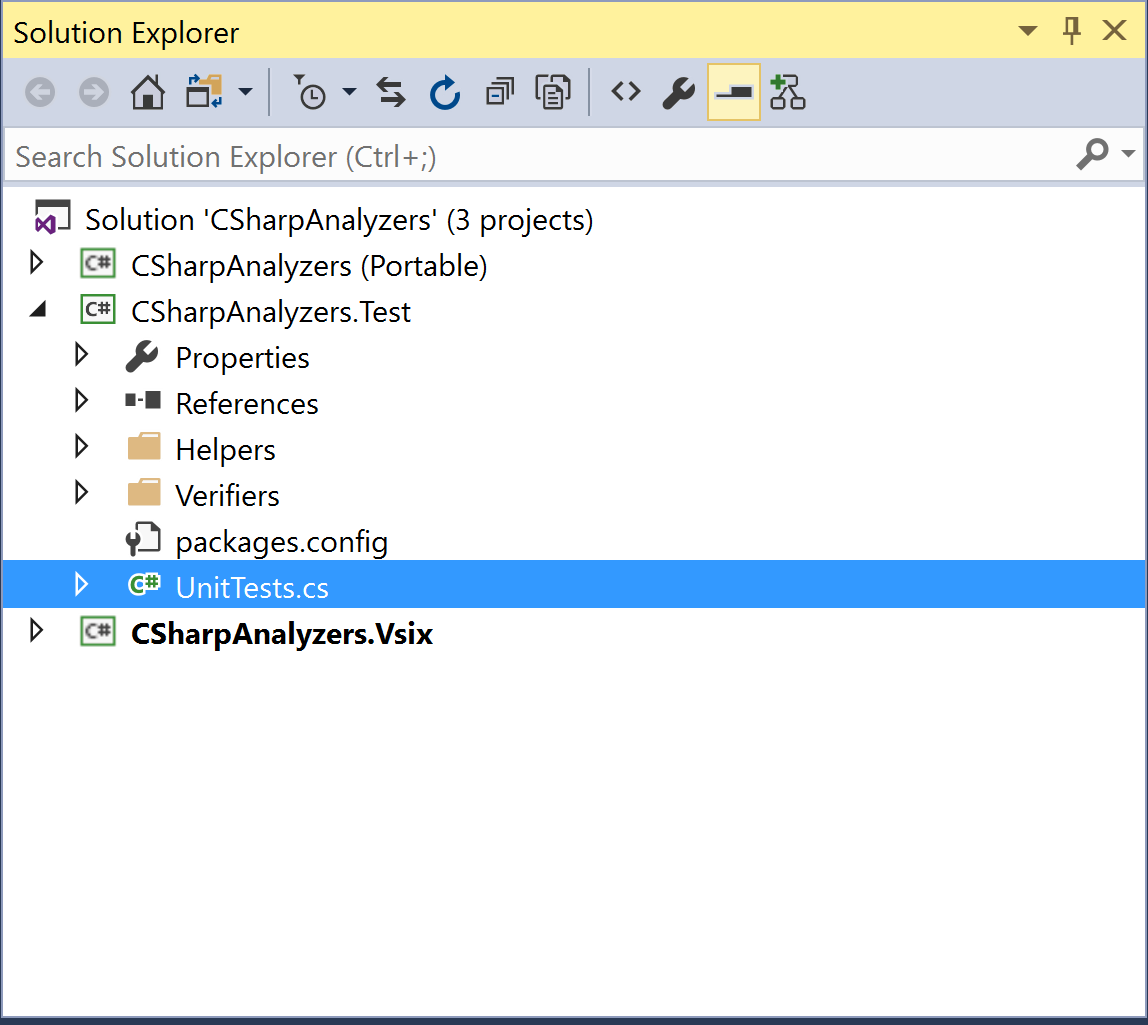1148x1025 pixels.
Task: Select the Helpers folder
Action: pos(226,450)
